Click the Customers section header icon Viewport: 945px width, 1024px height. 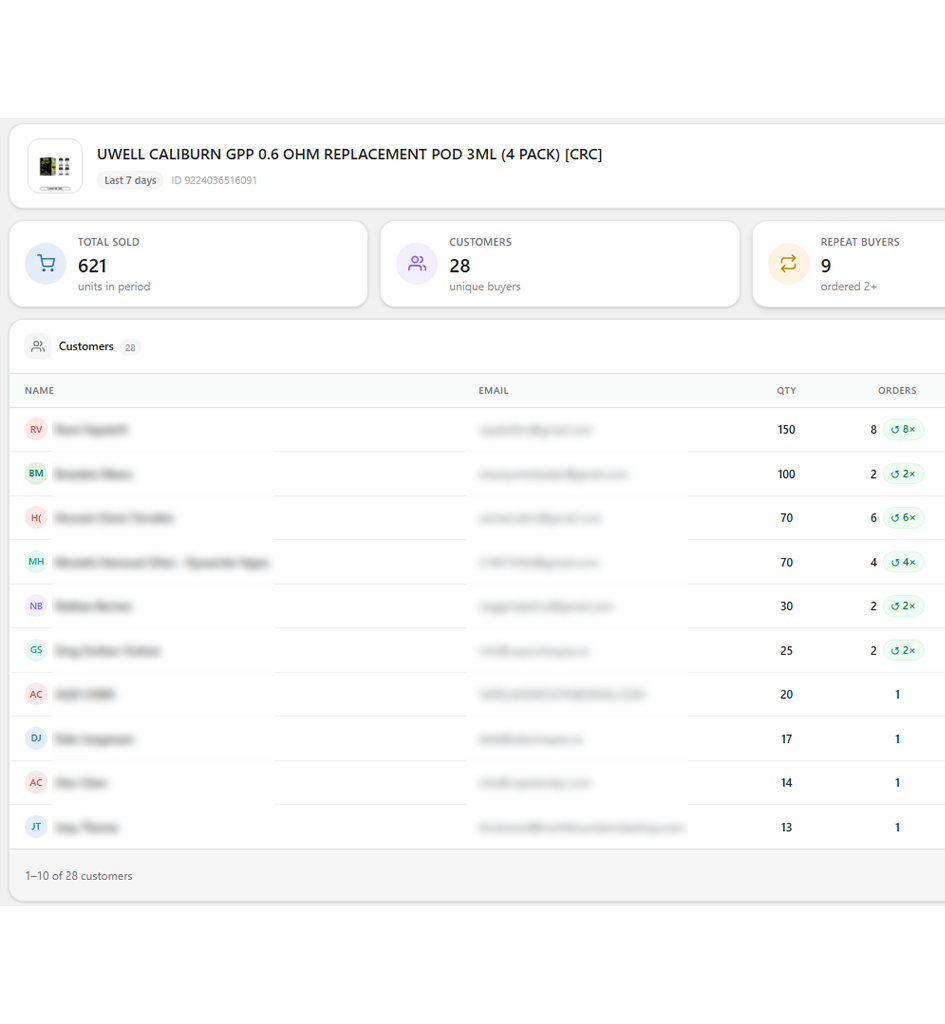(x=38, y=346)
